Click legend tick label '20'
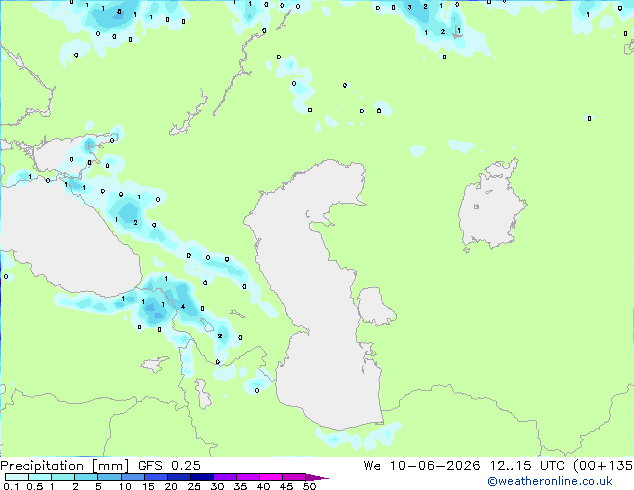 [x=171, y=486]
